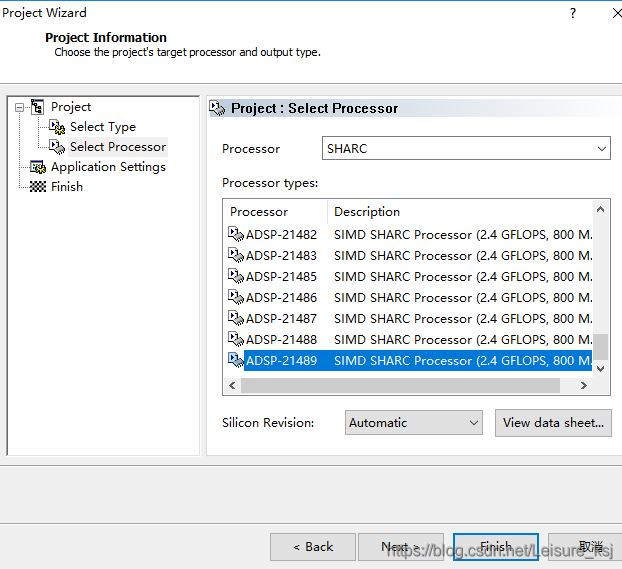622x569 pixels.
Task: Click the ADSP-21485 processor icon
Action: point(236,276)
